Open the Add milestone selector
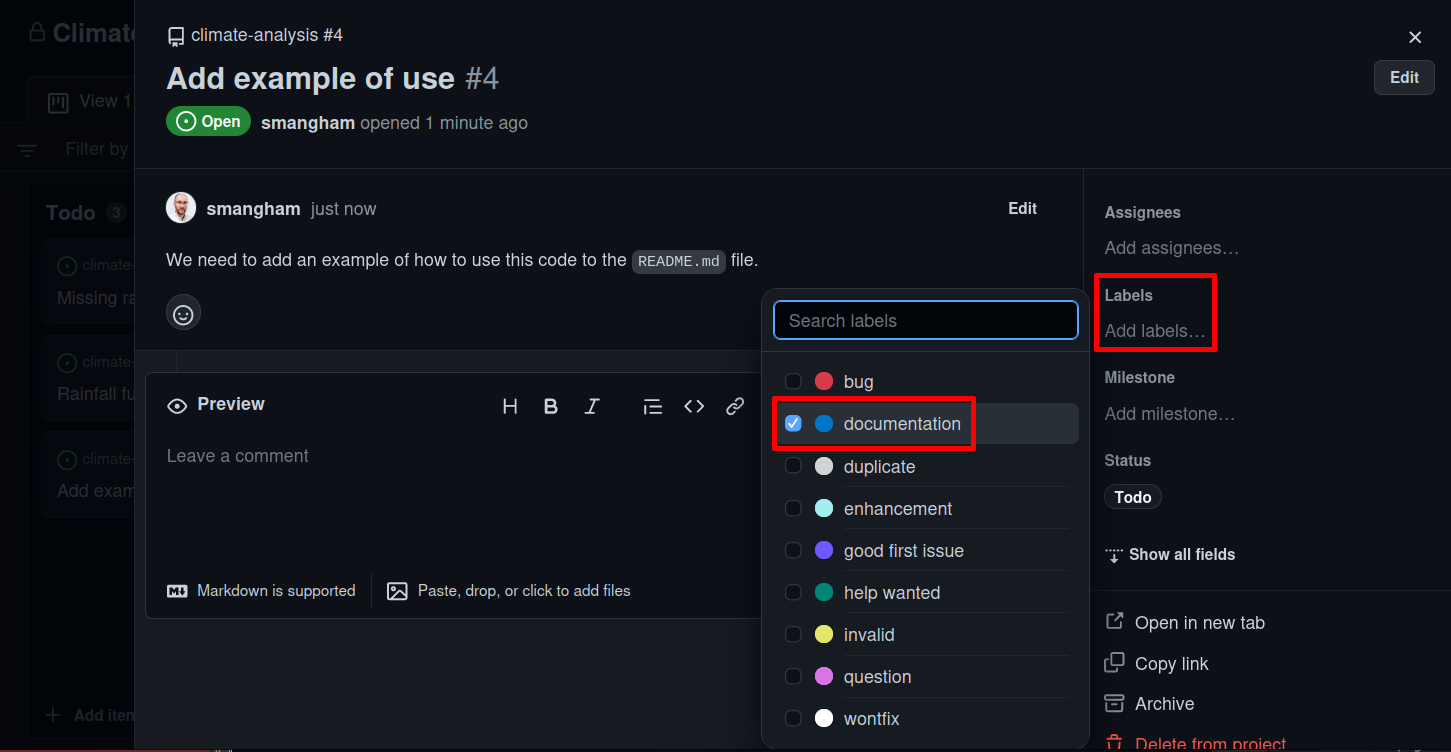This screenshot has height=752, width=1451. (x=1169, y=413)
